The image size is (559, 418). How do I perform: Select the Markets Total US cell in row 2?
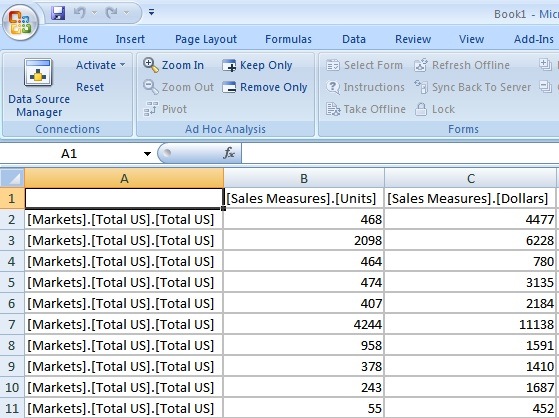click(124, 219)
